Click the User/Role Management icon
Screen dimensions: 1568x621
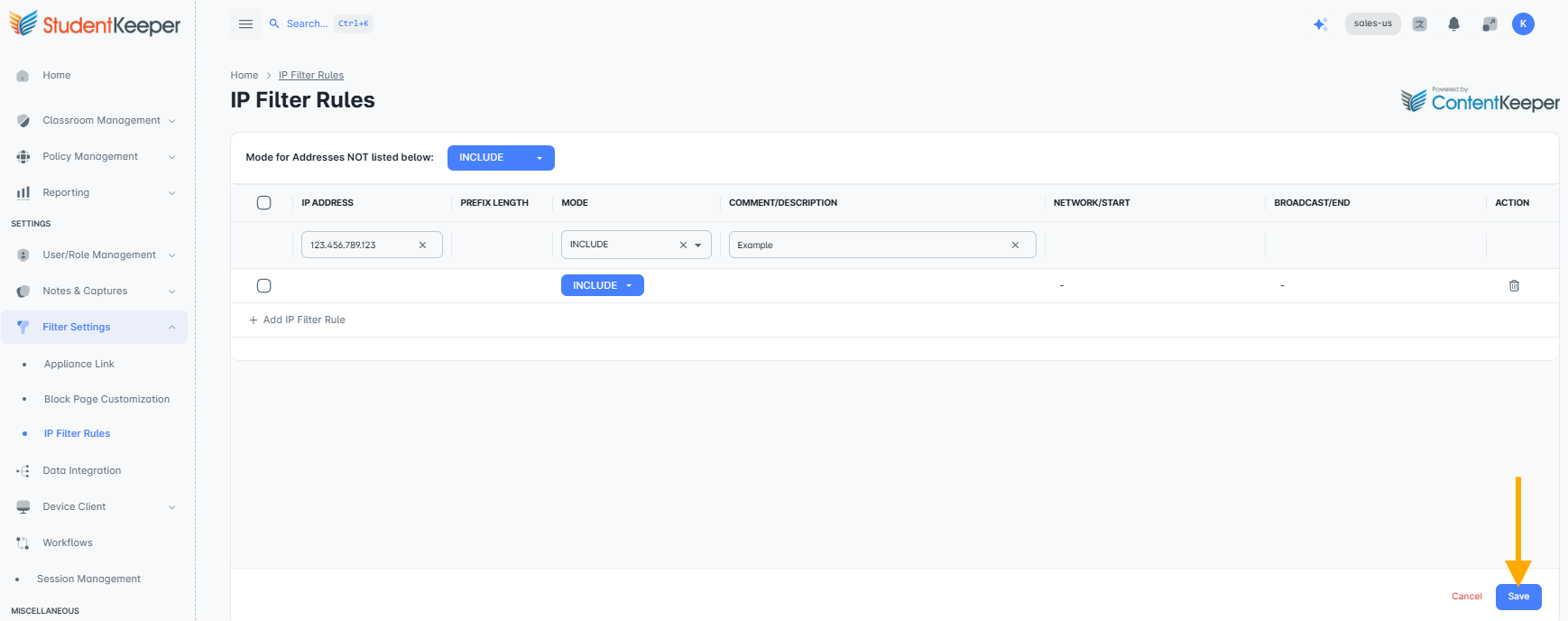(23, 255)
